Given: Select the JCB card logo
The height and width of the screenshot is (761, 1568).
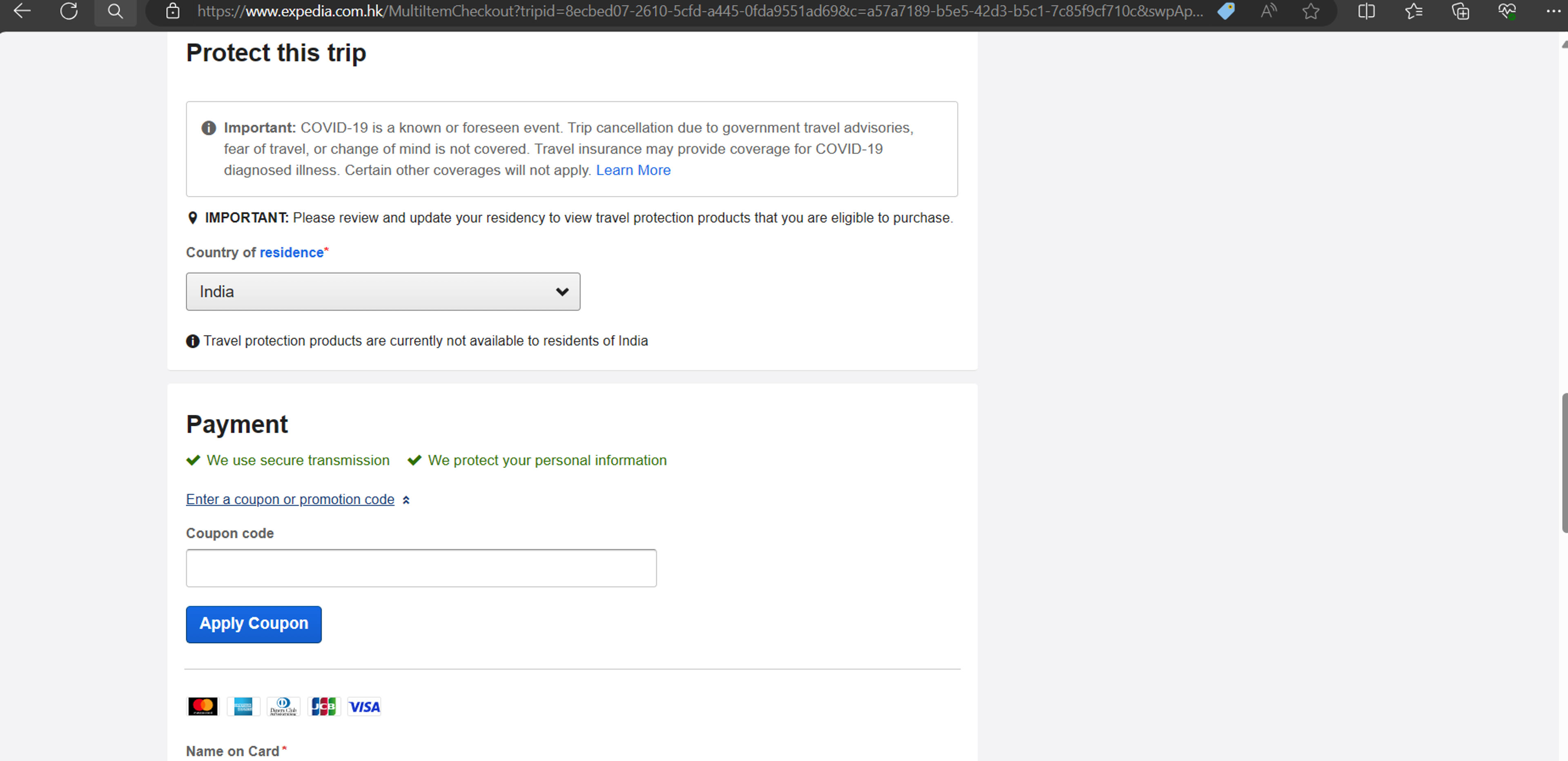Looking at the screenshot, I should 324,706.
